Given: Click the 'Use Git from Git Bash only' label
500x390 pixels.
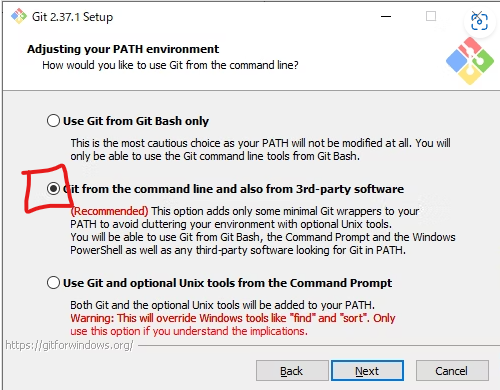Looking at the screenshot, I should (x=136, y=121).
